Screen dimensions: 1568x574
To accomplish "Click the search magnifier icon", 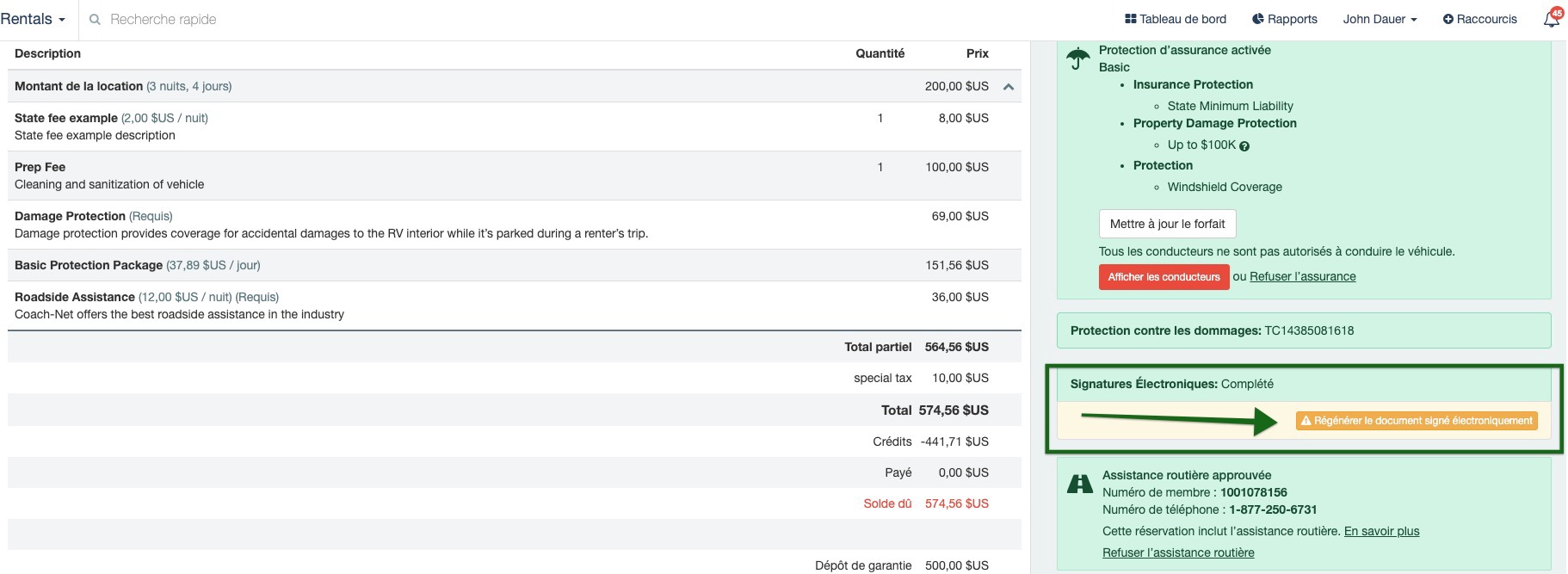I will pyautogui.click(x=95, y=19).
